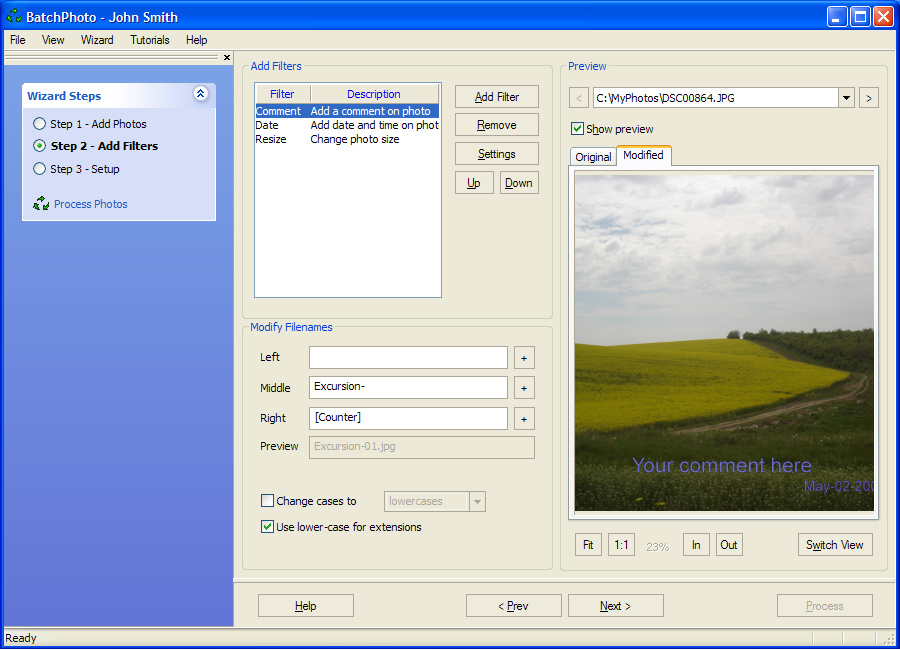The height and width of the screenshot is (650, 900).
Task: Open the File menu
Action: coord(18,40)
